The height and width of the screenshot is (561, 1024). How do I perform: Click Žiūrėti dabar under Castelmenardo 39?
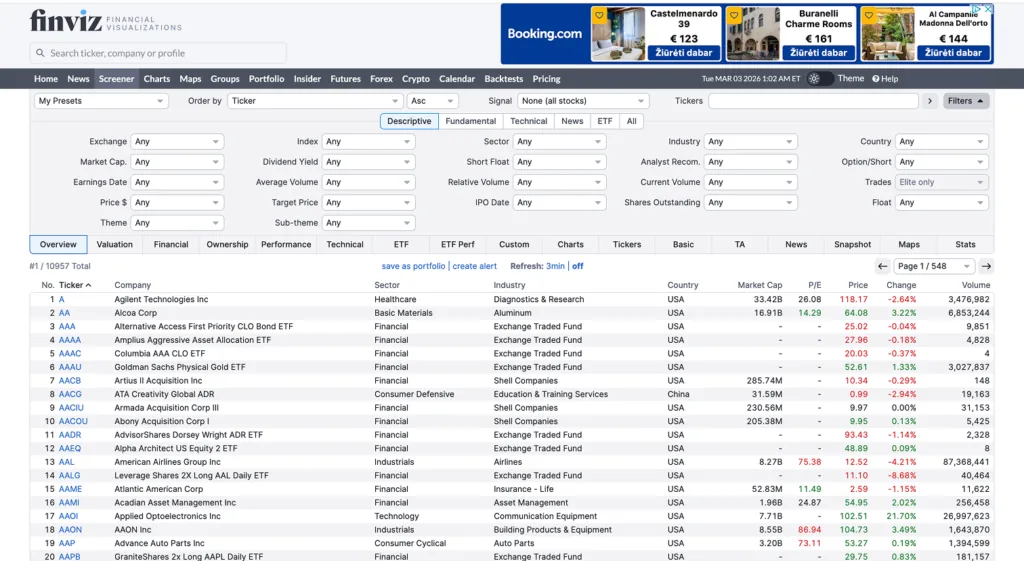pos(684,52)
